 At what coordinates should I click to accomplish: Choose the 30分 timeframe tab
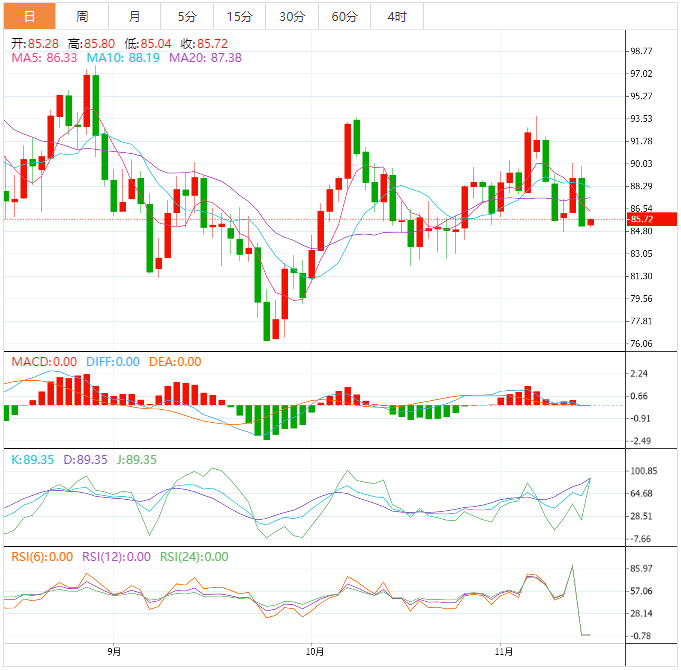point(292,17)
